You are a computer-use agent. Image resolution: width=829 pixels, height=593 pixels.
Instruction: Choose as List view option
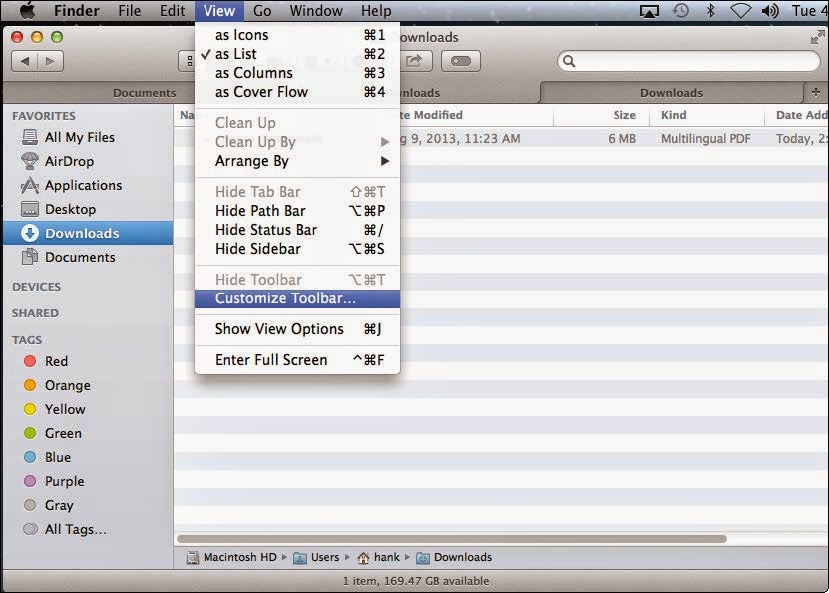click(x=297, y=54)
